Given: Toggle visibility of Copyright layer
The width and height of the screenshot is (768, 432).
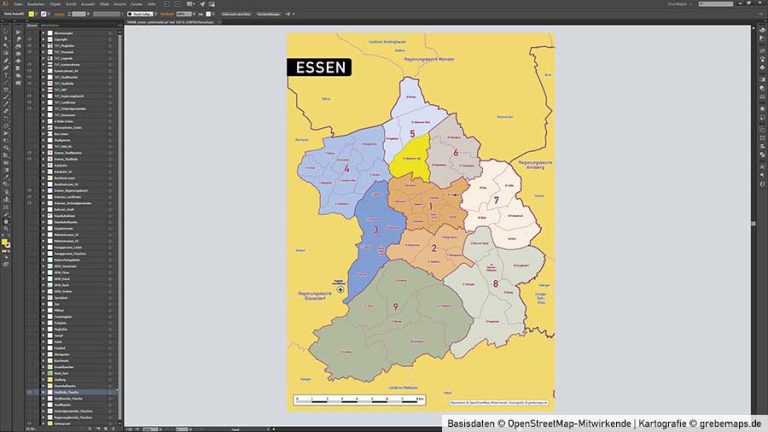Looking at the screenshot, I should click(x=29, y=39).
